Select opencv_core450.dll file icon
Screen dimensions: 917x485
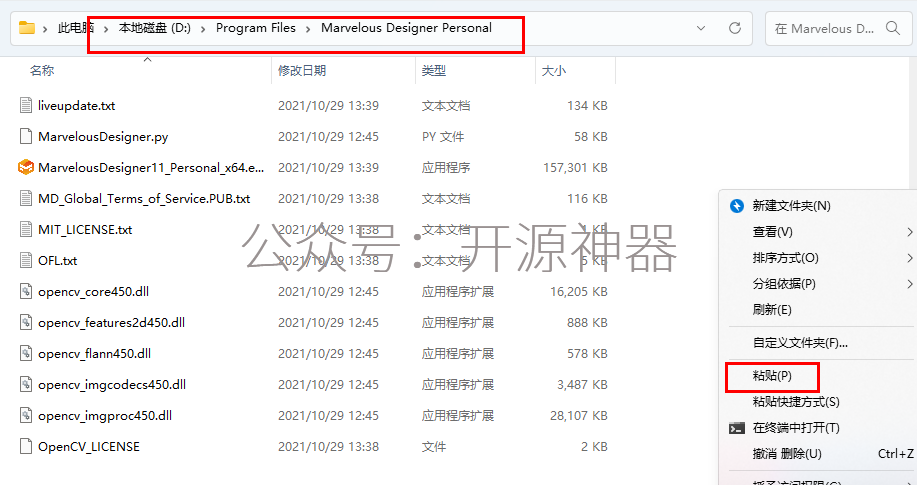click(26, 291)
